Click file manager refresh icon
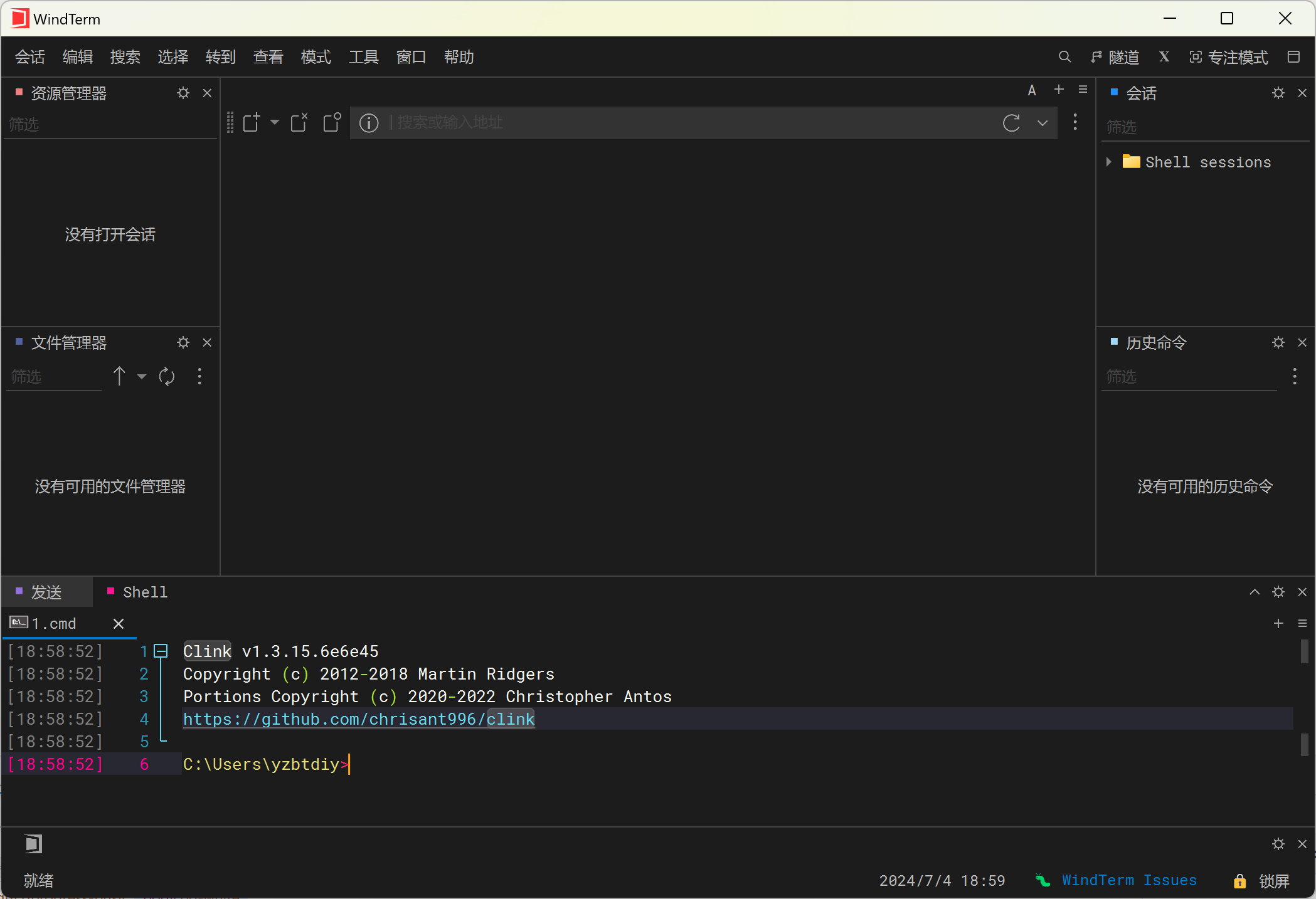The height and width of the screenshot is (899, 1316). [166, 376]
